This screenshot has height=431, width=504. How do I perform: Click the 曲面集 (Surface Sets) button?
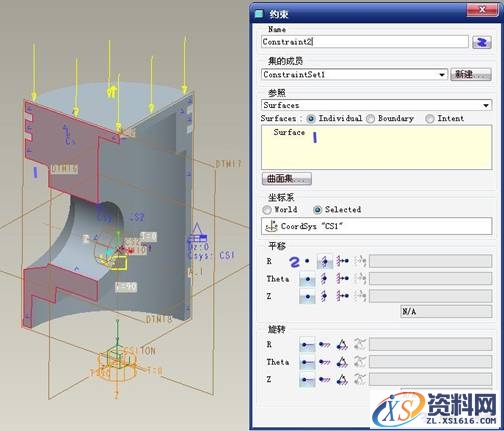[287, 179]
